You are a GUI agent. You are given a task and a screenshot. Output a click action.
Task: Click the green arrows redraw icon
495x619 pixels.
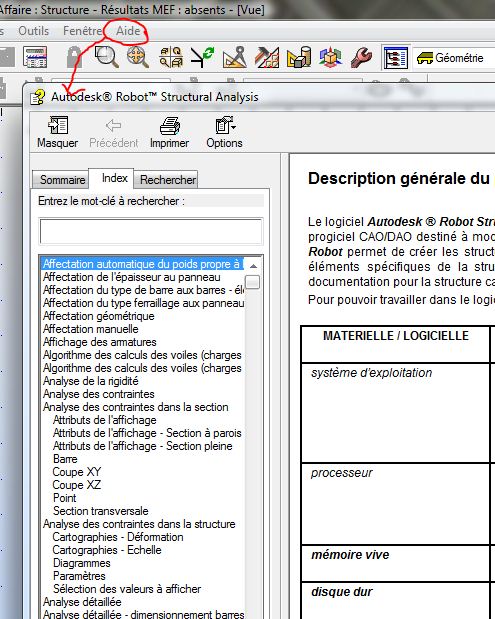click(x=202, y=57)
